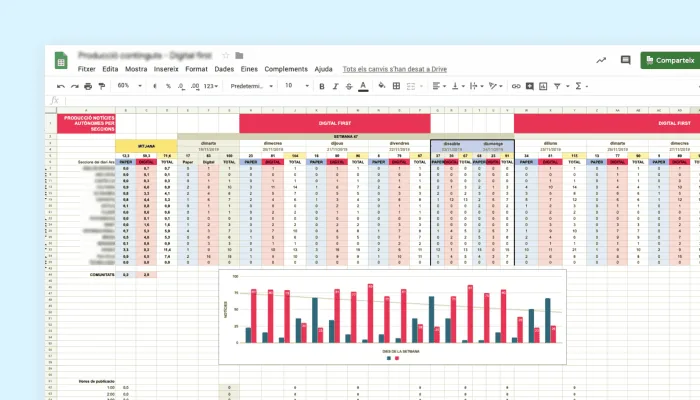
Task: Toggle strikethrough formatting
Action: coord(349,86)
